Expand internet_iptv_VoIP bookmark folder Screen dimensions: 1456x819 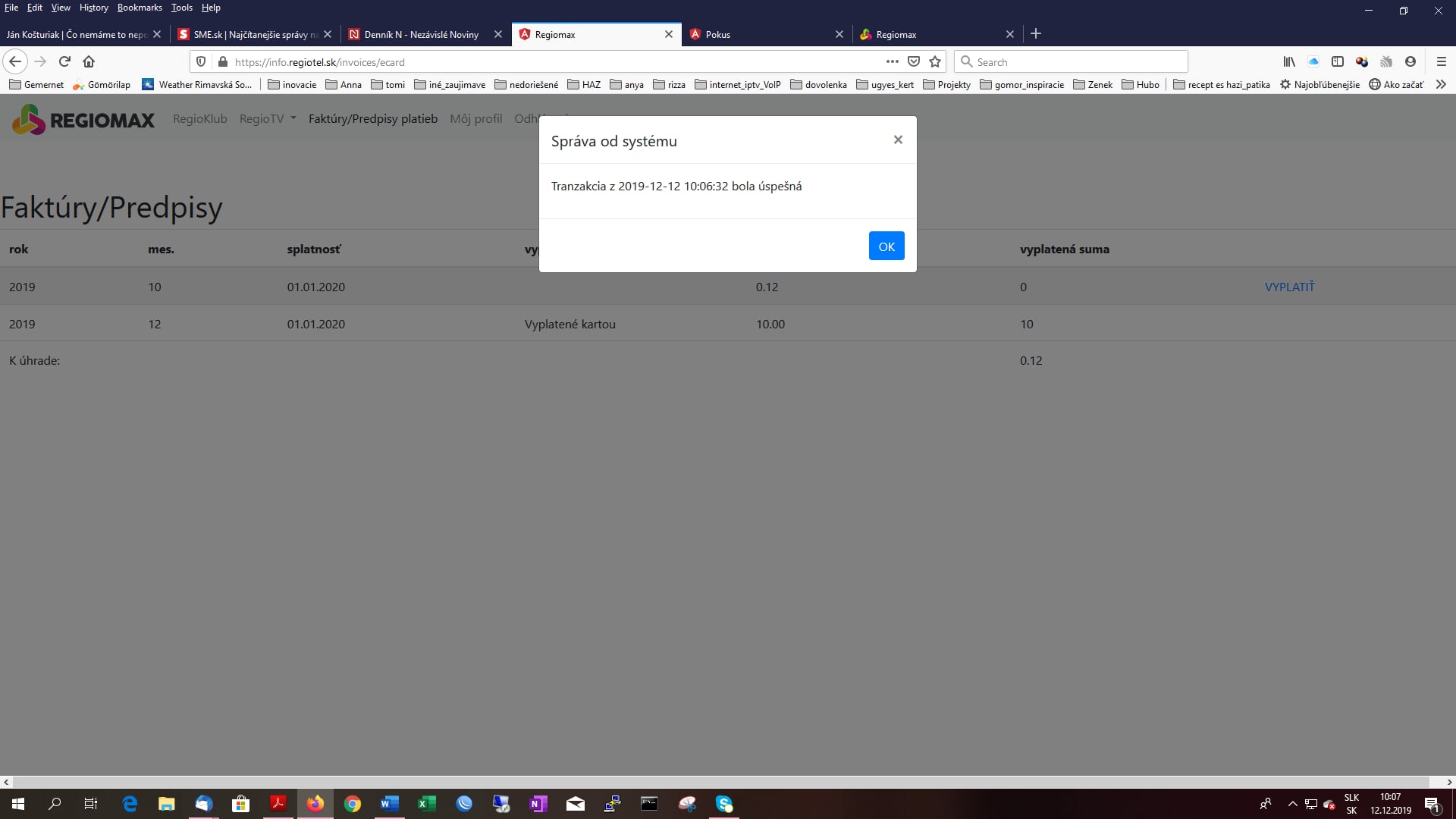[x=738, y=84]
